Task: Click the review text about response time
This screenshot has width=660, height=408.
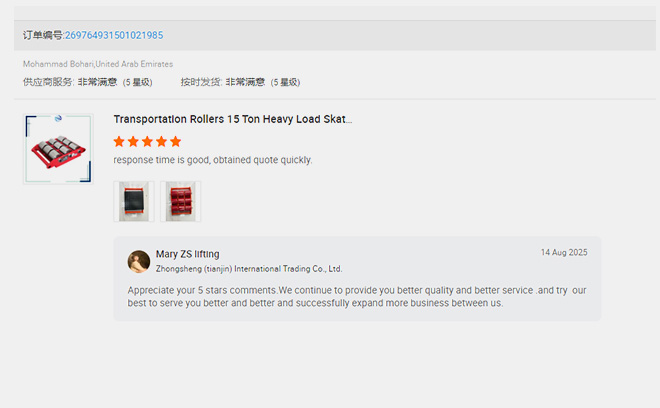Action: 212,160
